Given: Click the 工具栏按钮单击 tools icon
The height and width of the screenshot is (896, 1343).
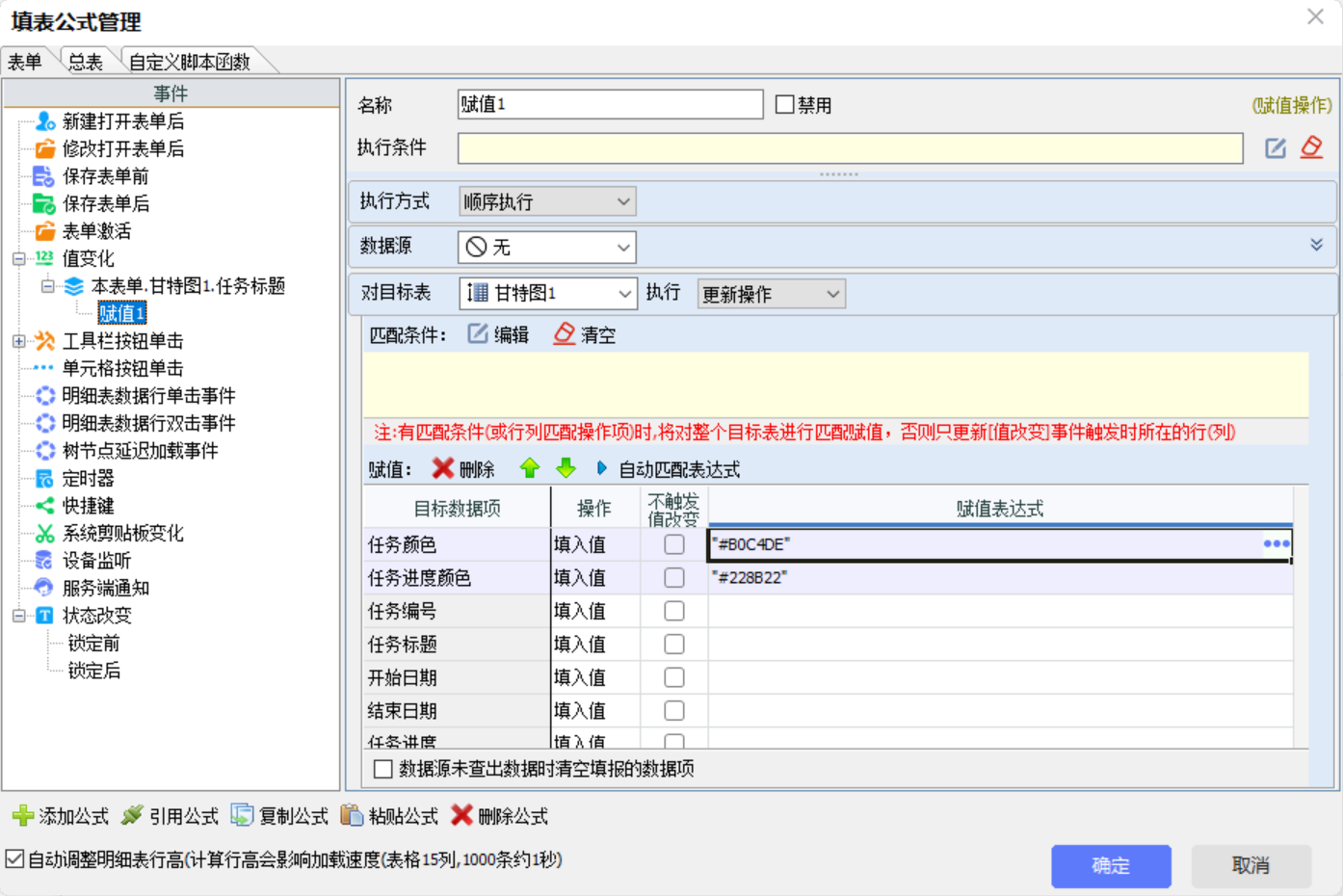Looking at the screenshot, I should (x=45, y=341).
